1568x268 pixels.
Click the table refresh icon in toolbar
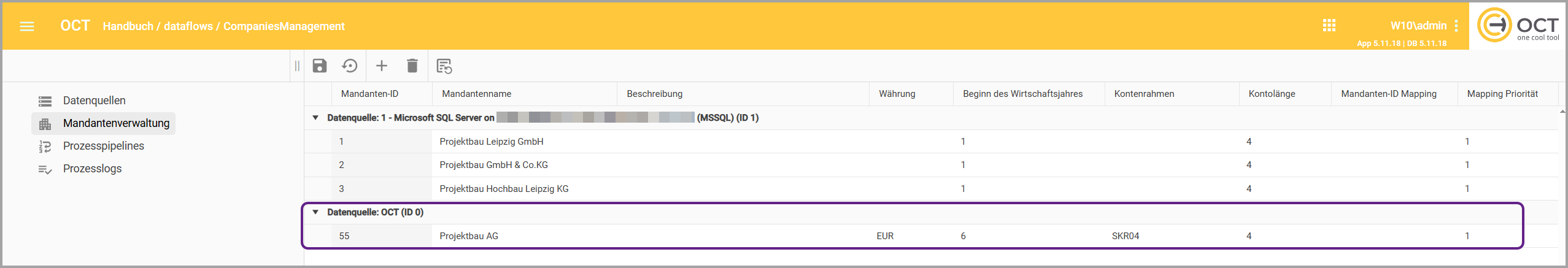tap(444, 66)
